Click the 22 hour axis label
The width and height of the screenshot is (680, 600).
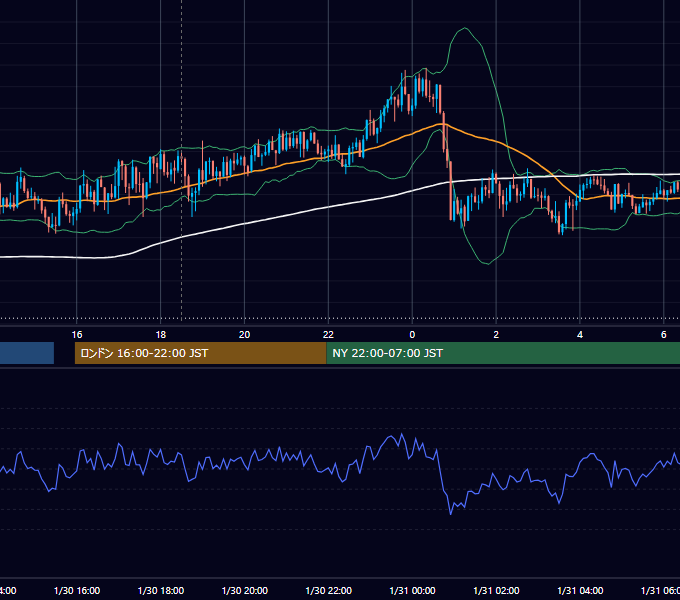328,335
